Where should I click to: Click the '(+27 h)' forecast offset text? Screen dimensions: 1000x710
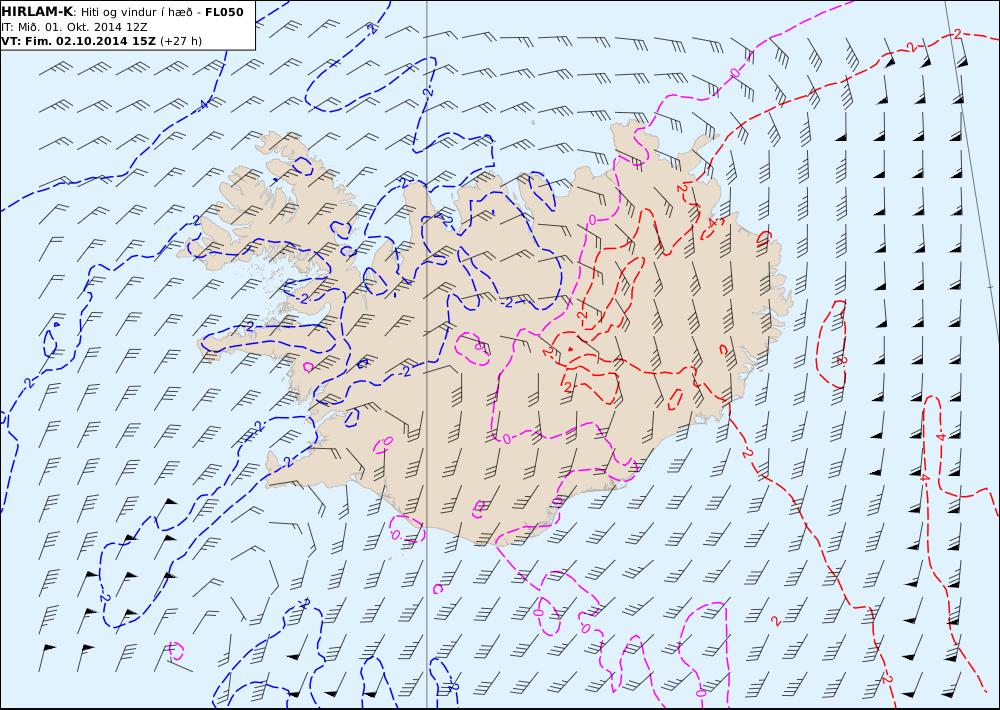pyautogui.click(x=180, y=41)
